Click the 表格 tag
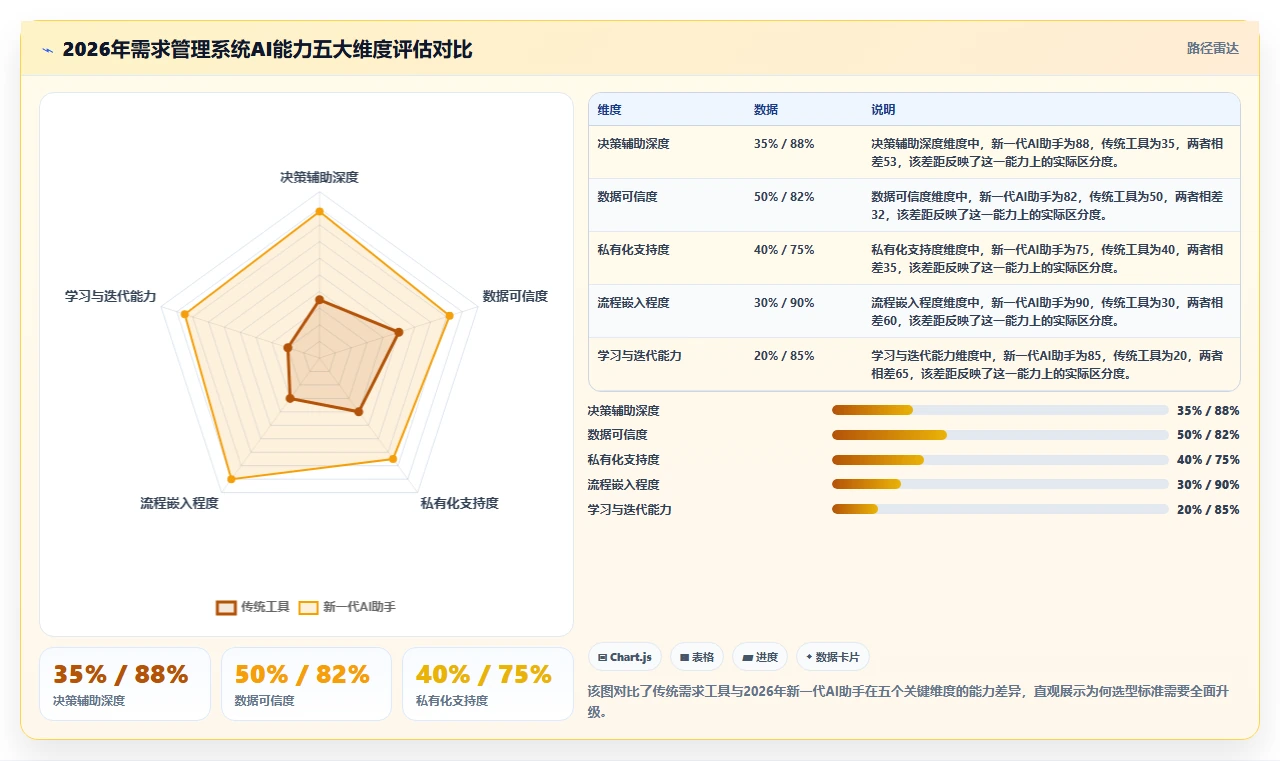 (697, 657)
